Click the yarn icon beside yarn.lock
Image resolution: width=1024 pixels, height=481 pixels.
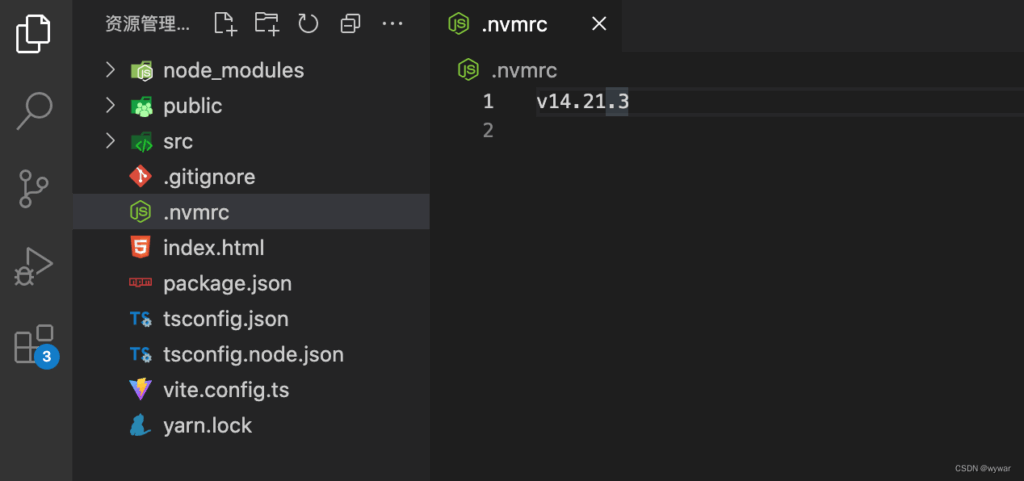point(140,425)
